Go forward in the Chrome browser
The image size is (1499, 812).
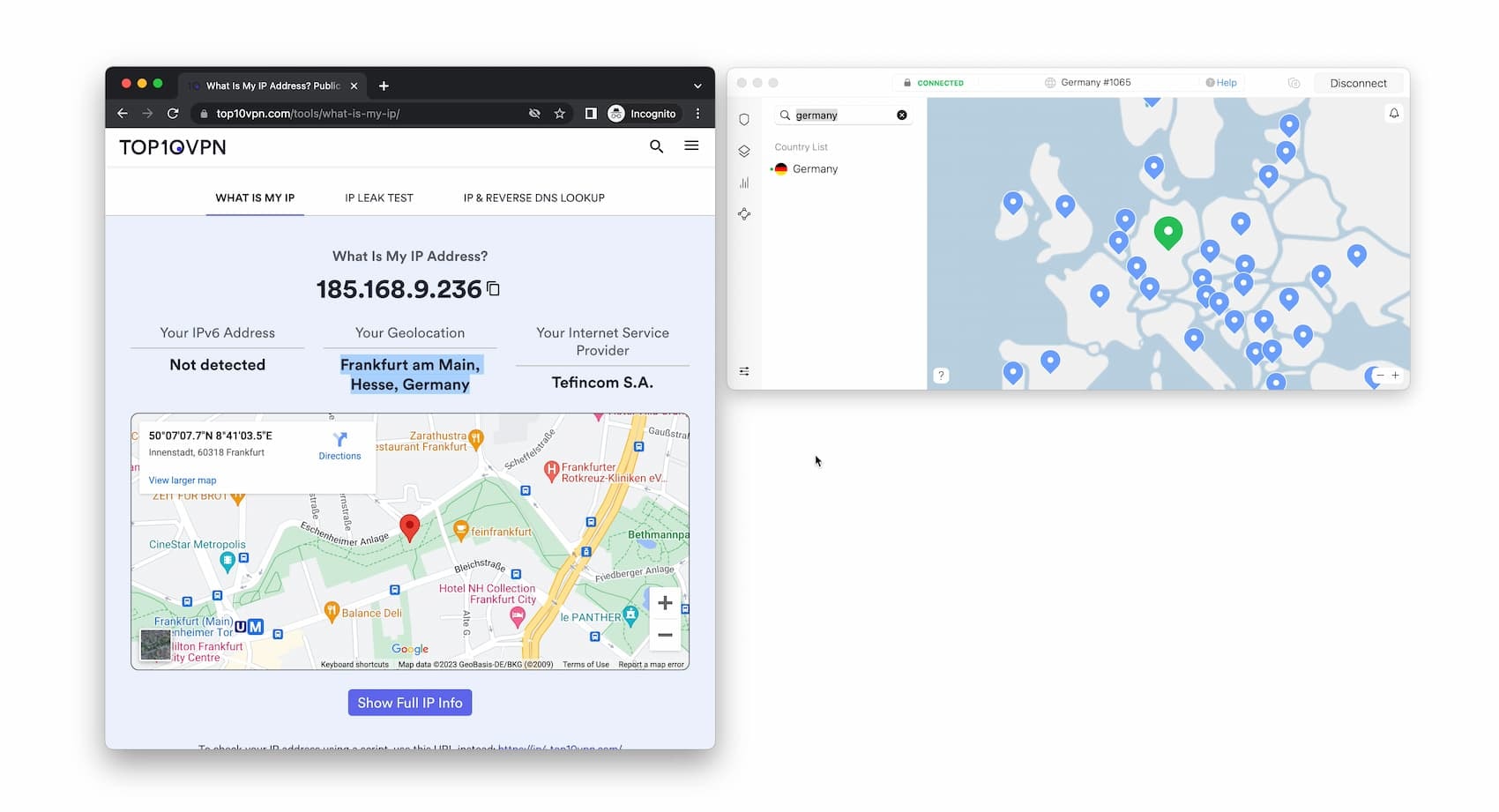click(147, 114)
